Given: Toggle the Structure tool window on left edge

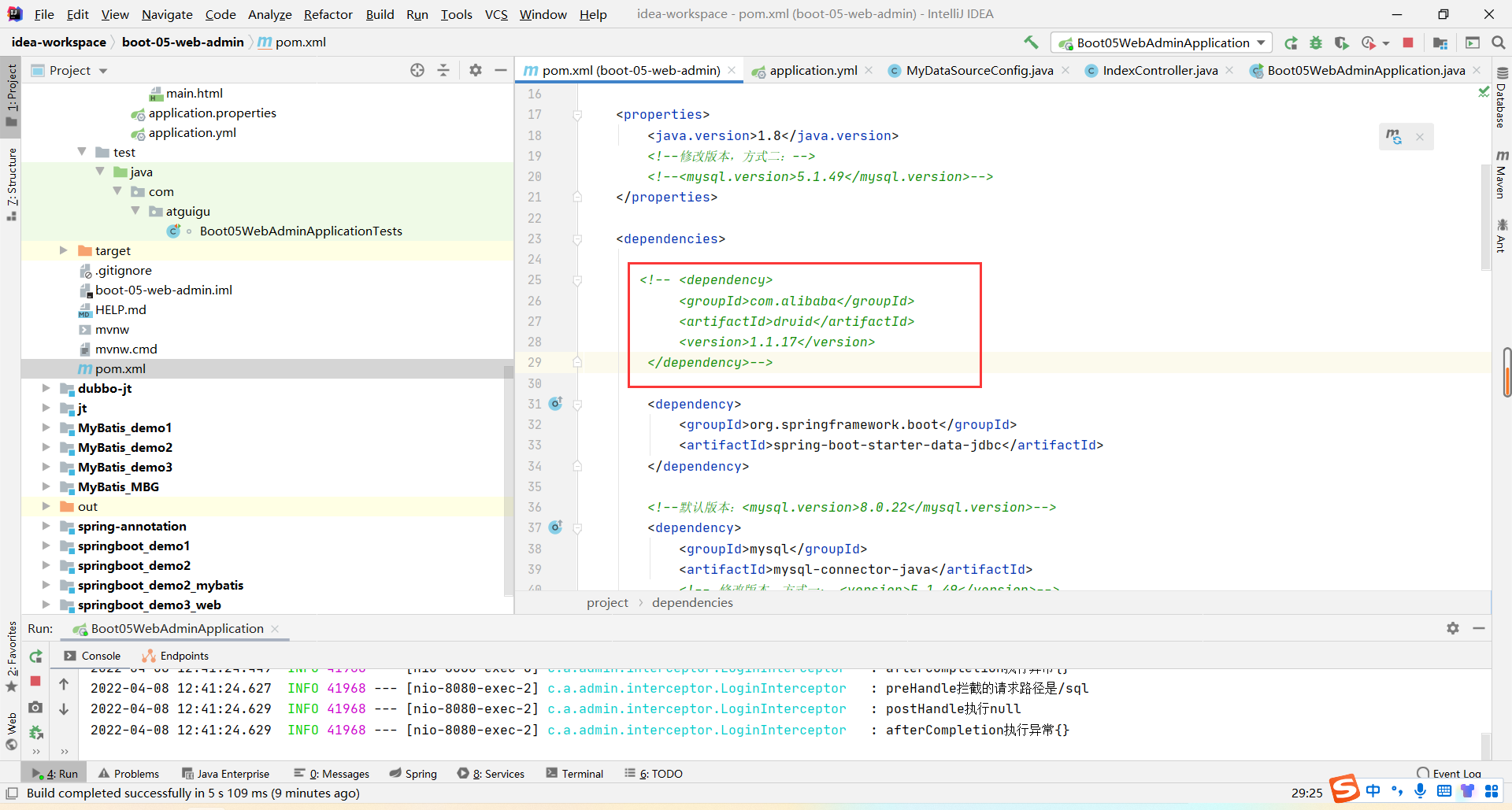Looking at the screenshot, I should tap(11, 183).
